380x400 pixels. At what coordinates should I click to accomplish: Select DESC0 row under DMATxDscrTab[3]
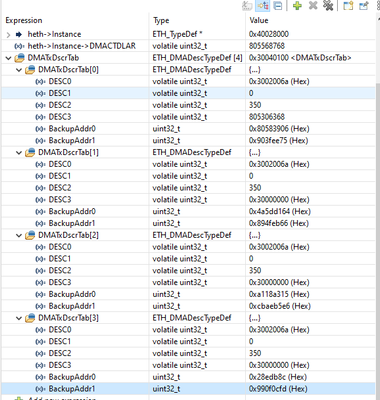[x=188, y=330]
